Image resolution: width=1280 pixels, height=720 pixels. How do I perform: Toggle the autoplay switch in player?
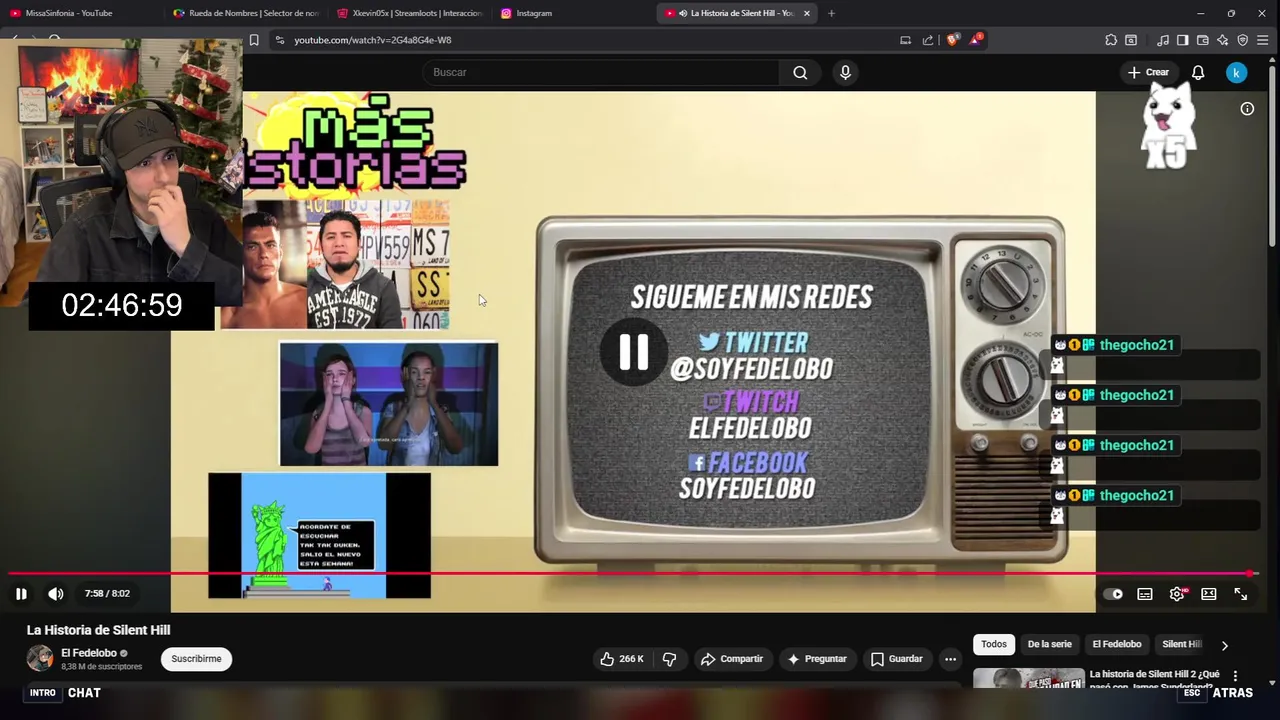[1113, 594]
